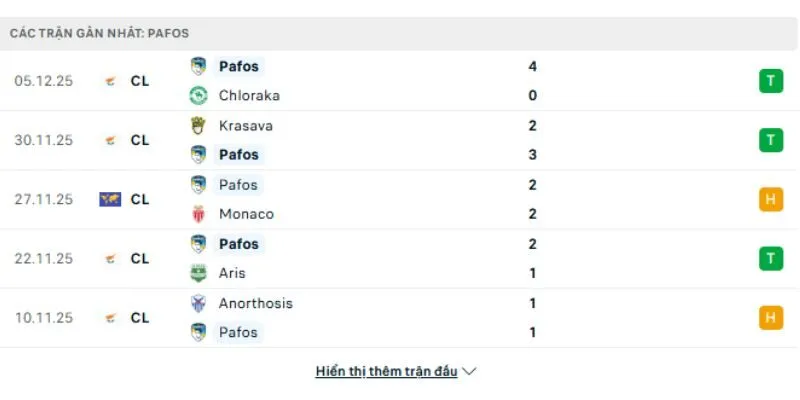Click the orange H badge for Monaco match
The image size is (800, 400).
pyautogui.click(x=770, y=199)
